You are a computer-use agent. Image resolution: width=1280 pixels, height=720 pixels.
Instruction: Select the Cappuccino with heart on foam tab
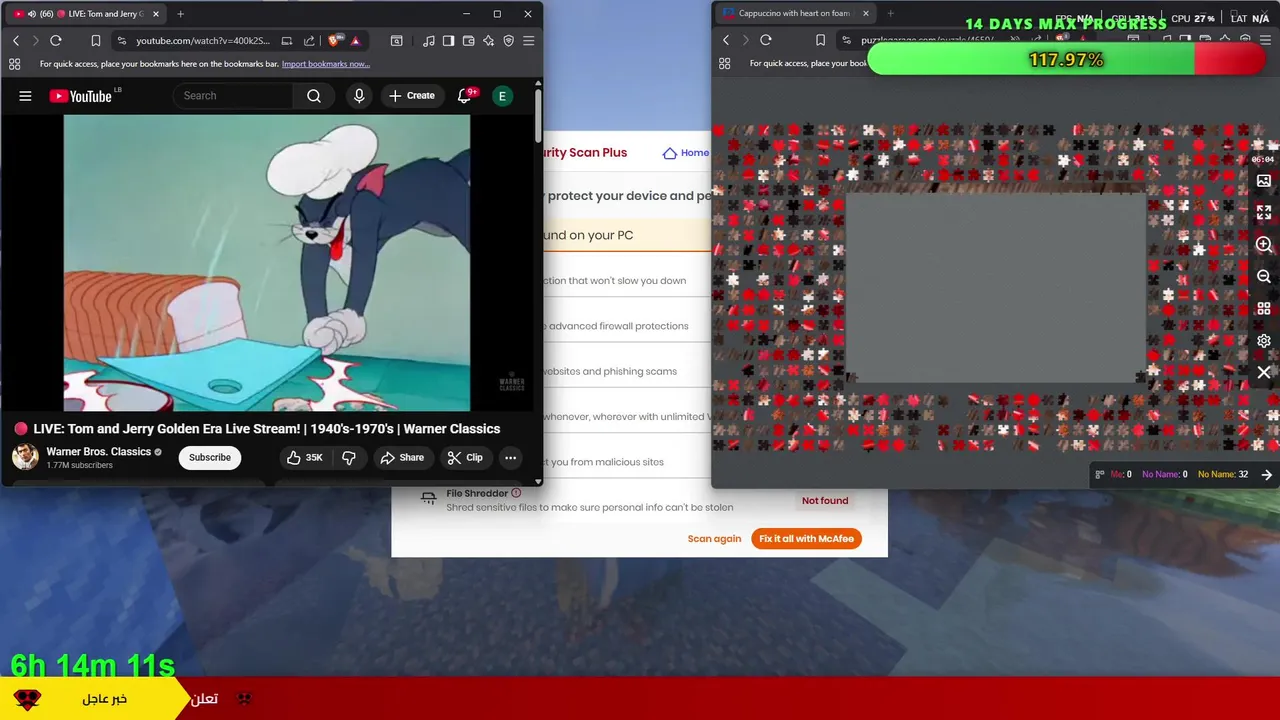pyautogui.click(x=797, y=13)
